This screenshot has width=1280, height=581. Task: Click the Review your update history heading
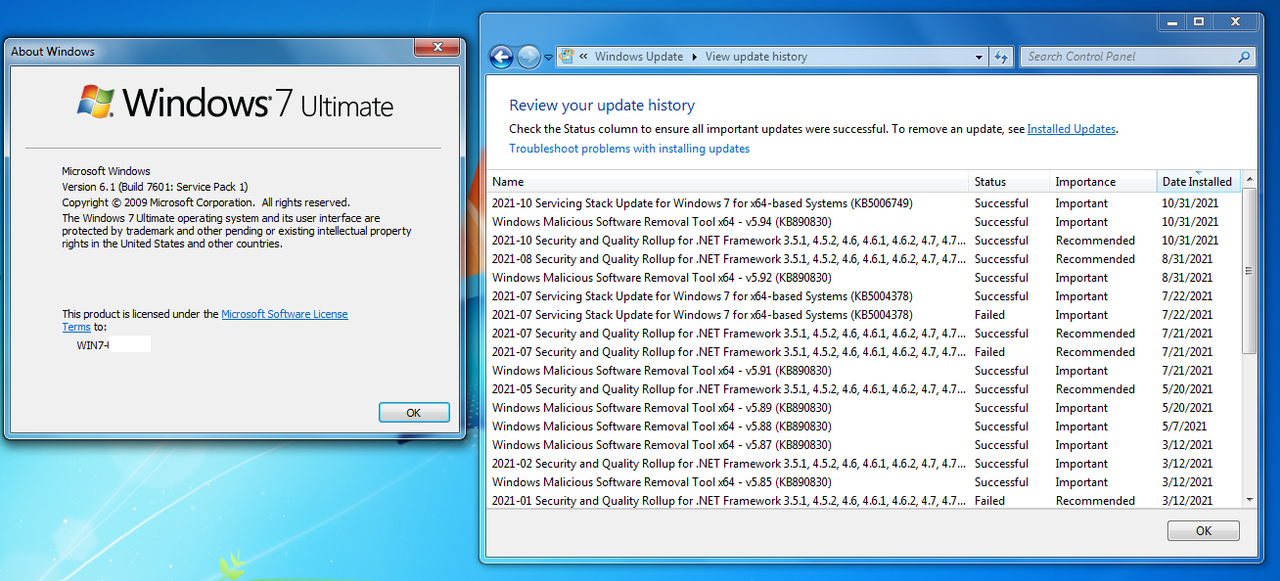pyautogui.click(x=602, y=105)
